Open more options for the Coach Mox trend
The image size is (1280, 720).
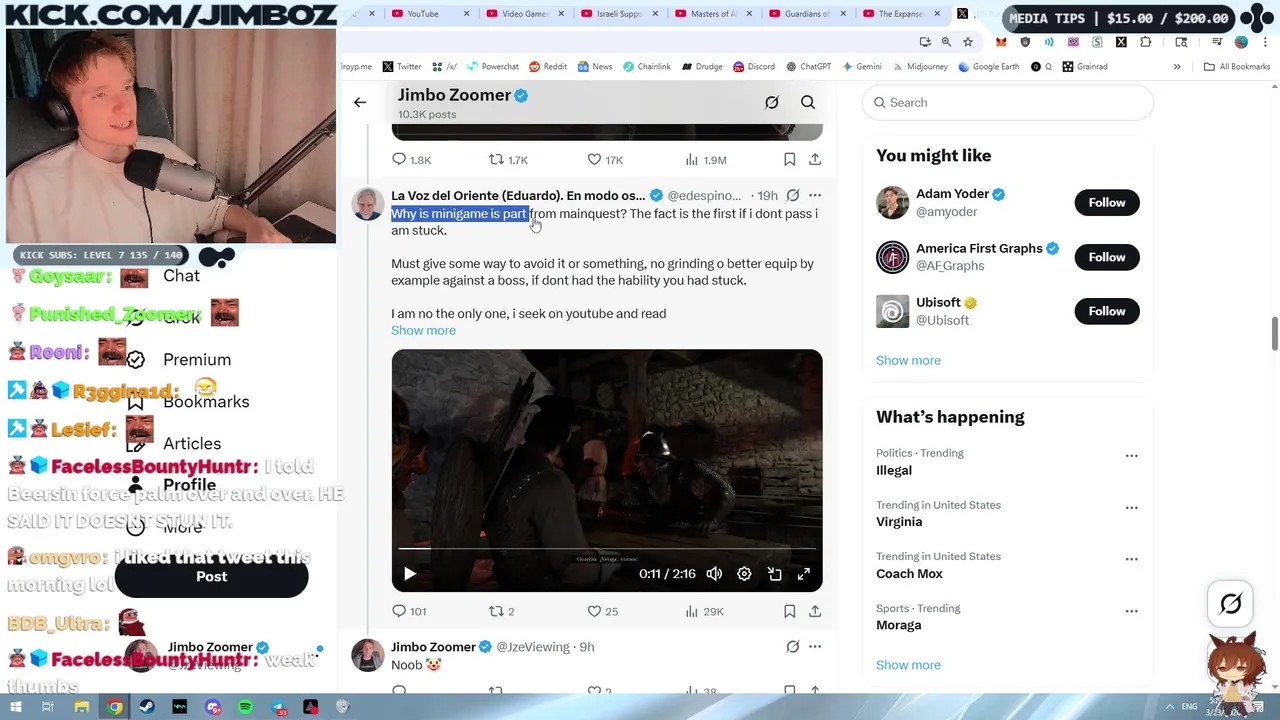tap(1131, 559)
